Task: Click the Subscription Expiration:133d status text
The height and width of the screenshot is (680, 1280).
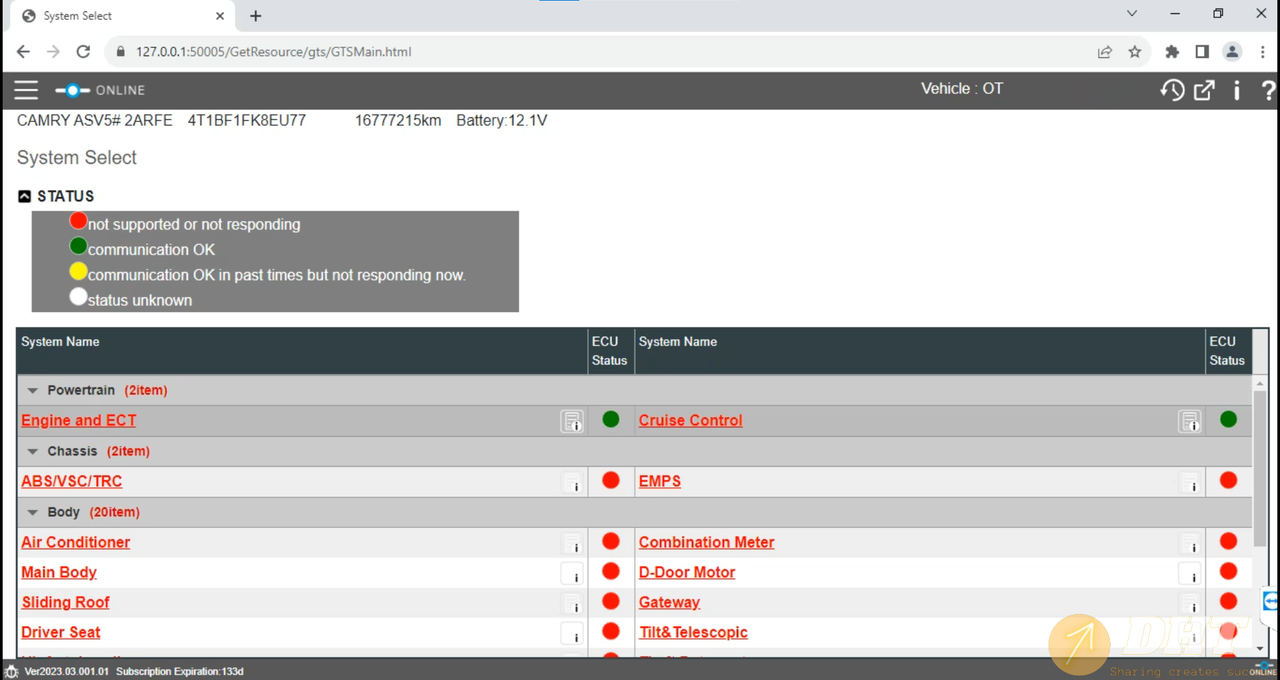Action: [x=180, y=672]
